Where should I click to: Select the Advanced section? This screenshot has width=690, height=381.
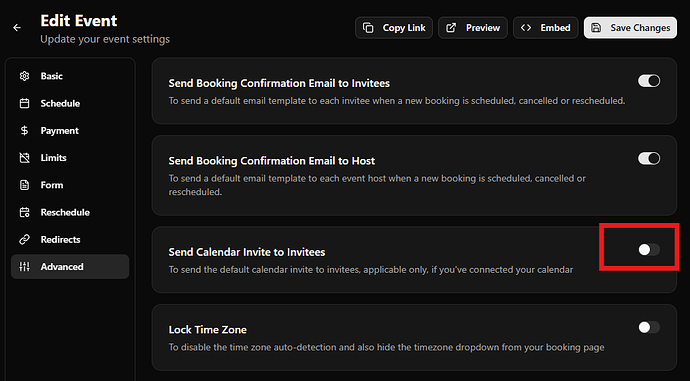pyautogui.click(x=70, y=267)
